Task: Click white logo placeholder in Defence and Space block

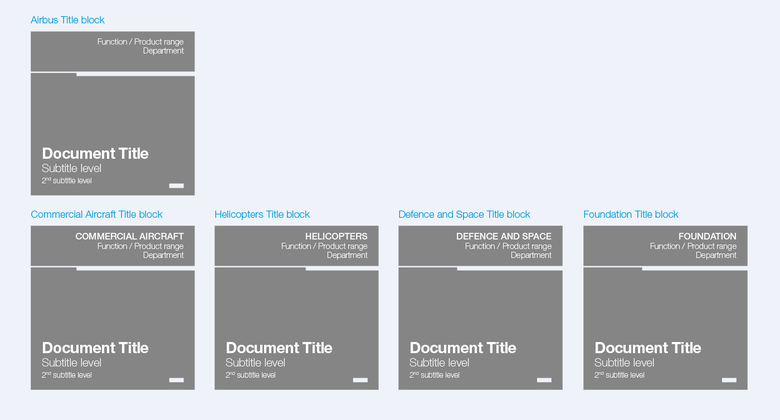Action: (544, 380)
